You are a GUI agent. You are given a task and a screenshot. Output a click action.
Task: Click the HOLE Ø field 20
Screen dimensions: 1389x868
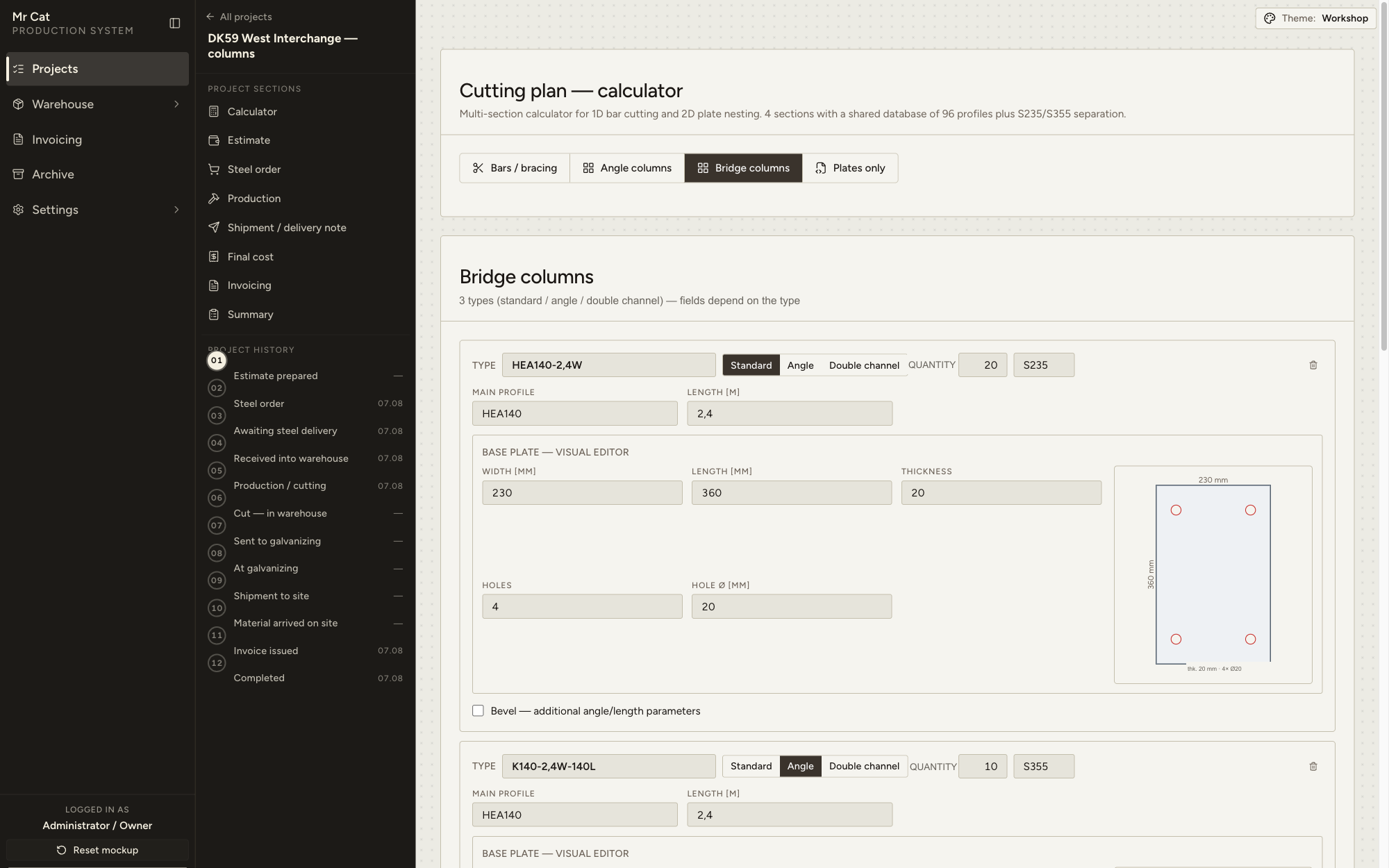[x=791, y=607]
